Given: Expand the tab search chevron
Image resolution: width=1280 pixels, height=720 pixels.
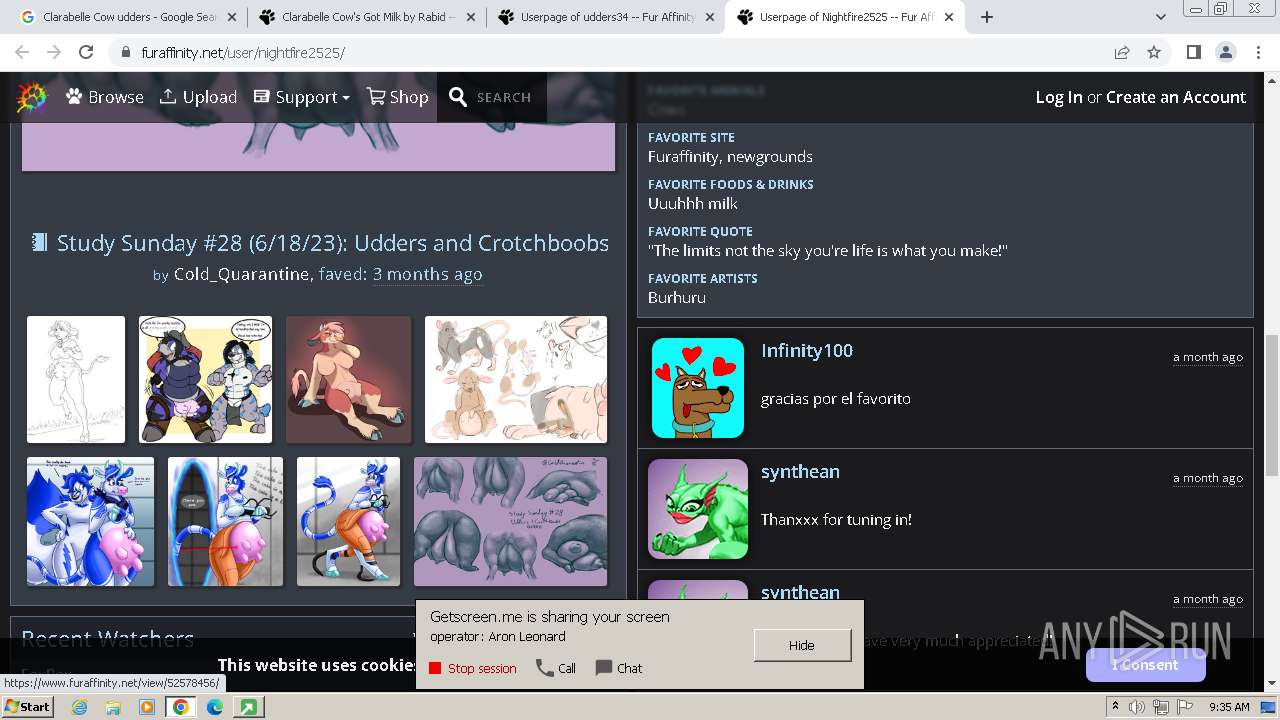Looking at the screenshot, I should tap(1160, 17).
